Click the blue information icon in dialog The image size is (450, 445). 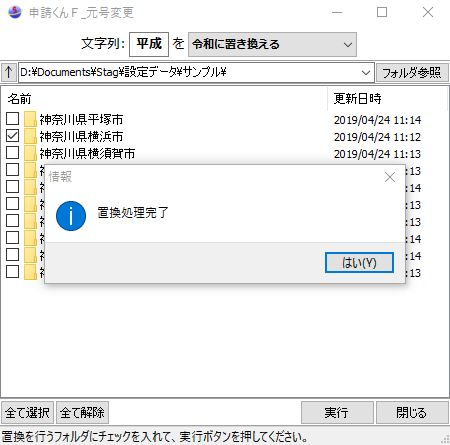click(71, 216)
